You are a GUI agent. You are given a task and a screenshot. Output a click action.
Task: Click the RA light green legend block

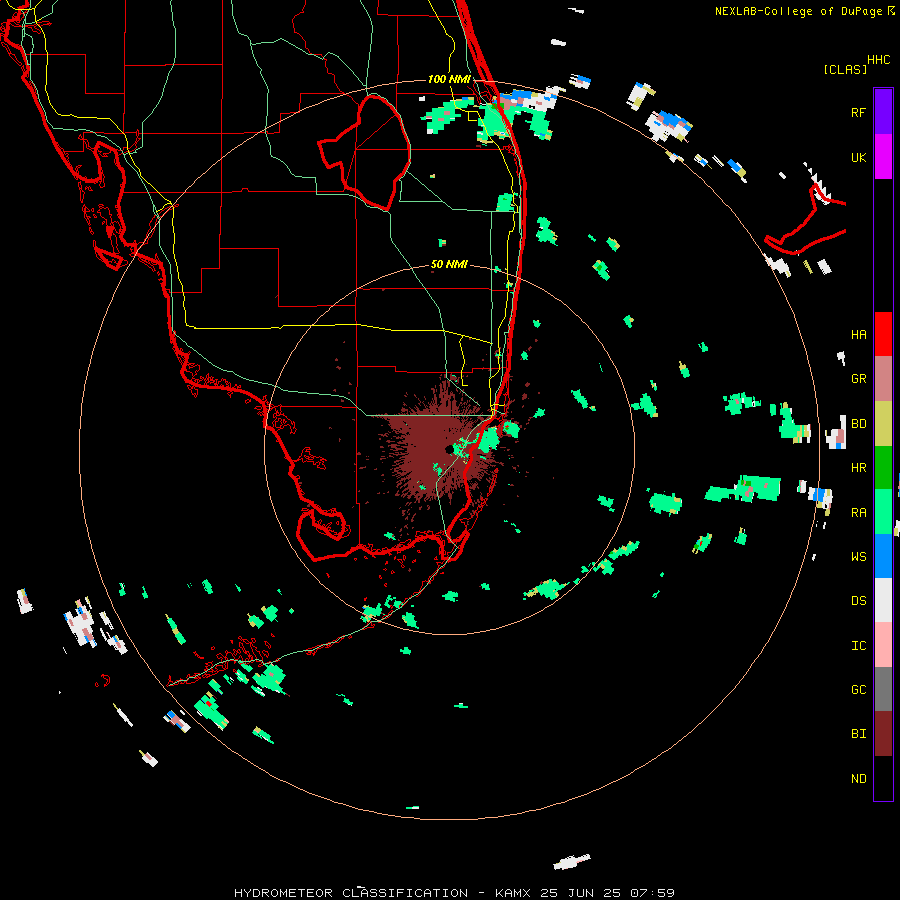pyautogui.click(x=883, y=512)
